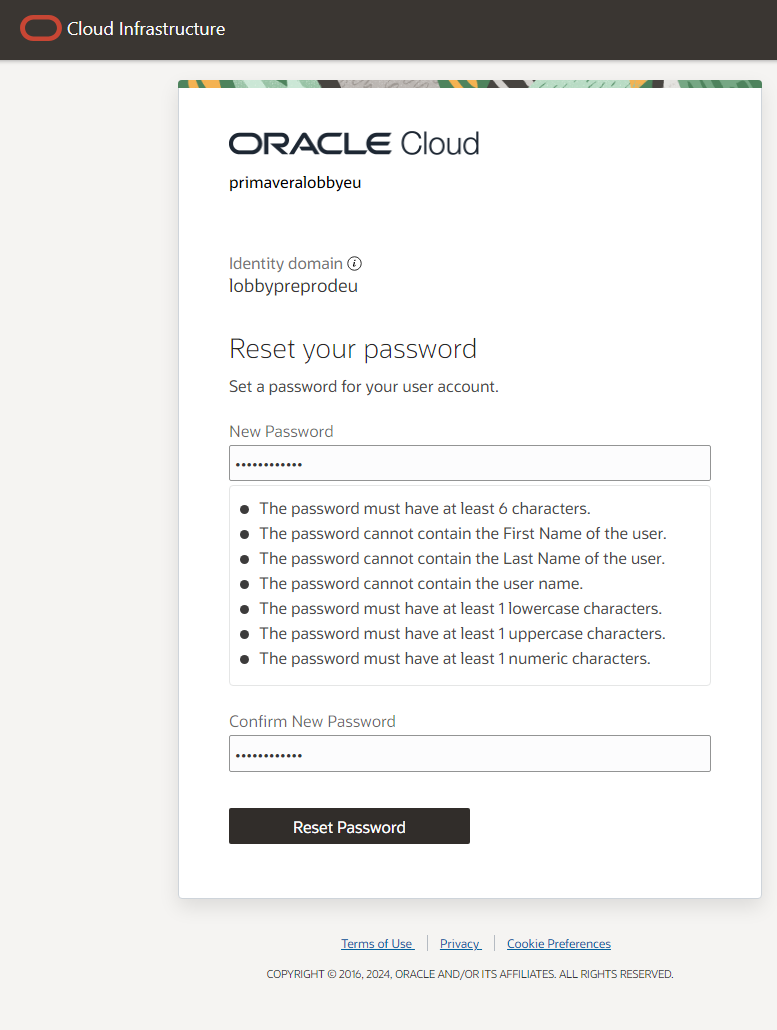The height and width of the screenshot is (1030, 777).
Task: Click the '1 uppercase characters' rule
Action: coord(462,633)
